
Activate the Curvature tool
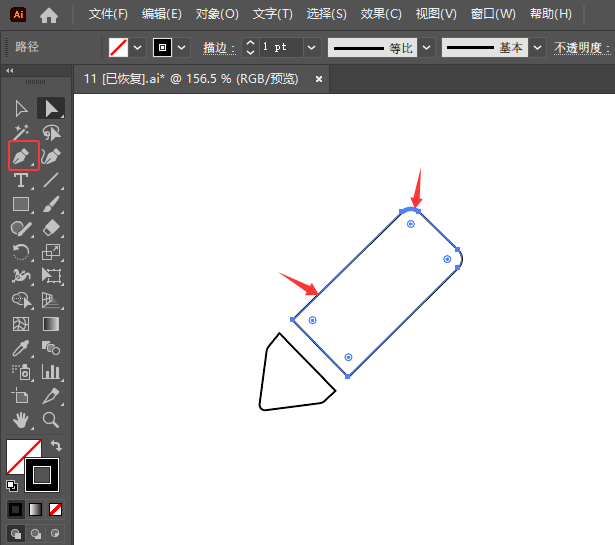click(51, 156)
